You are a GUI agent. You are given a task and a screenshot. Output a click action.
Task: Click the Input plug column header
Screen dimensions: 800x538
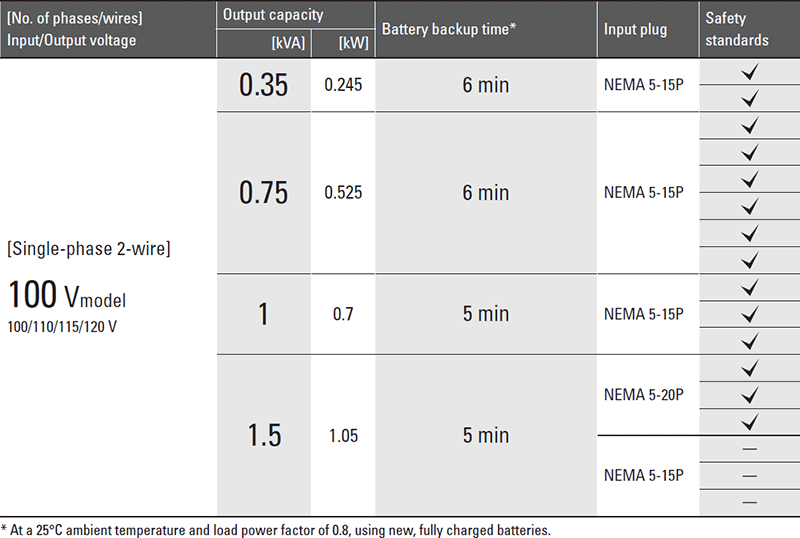pyautogui.click(x=635, y=29)
